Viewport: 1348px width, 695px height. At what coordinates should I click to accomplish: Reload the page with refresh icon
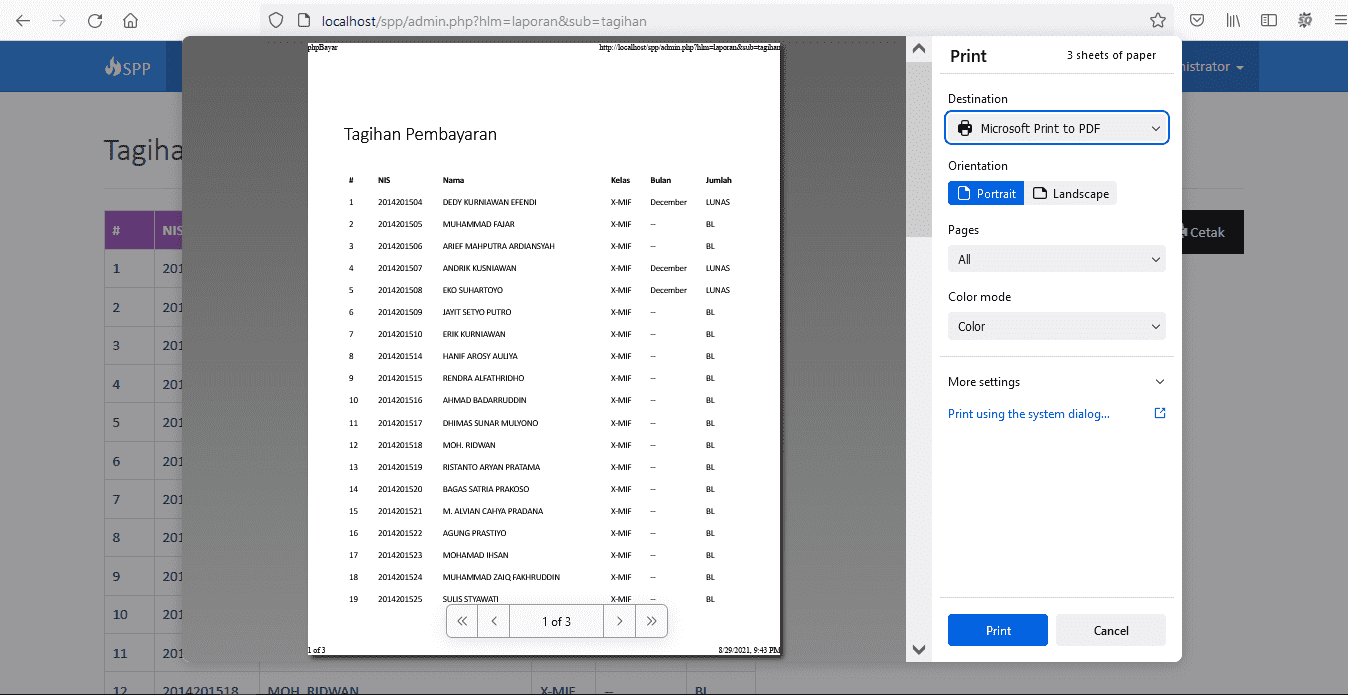[95, 20]
